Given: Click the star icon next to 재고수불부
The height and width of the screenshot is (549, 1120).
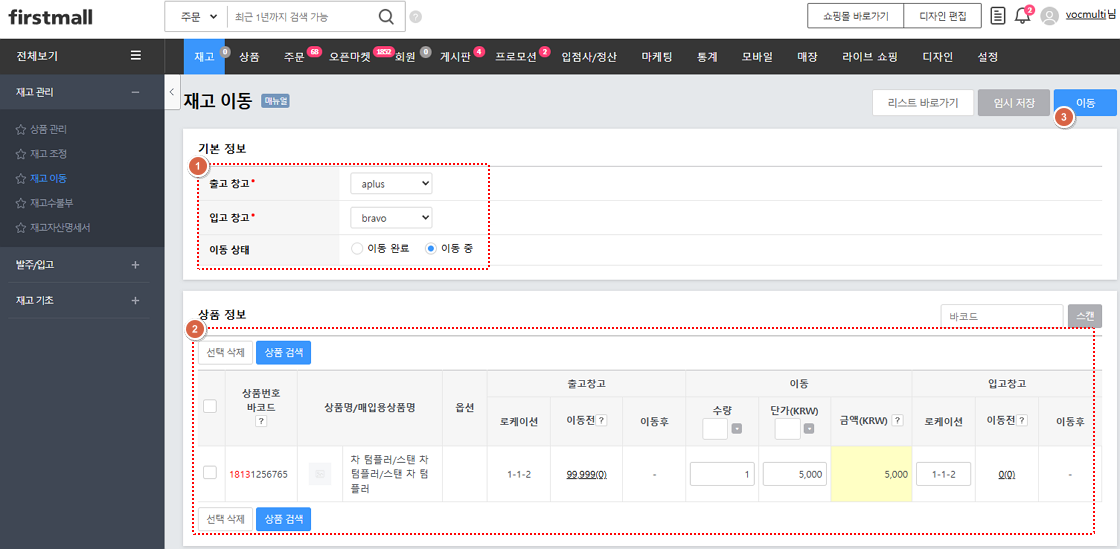Looking at the screenshot, I should (21, 203).
